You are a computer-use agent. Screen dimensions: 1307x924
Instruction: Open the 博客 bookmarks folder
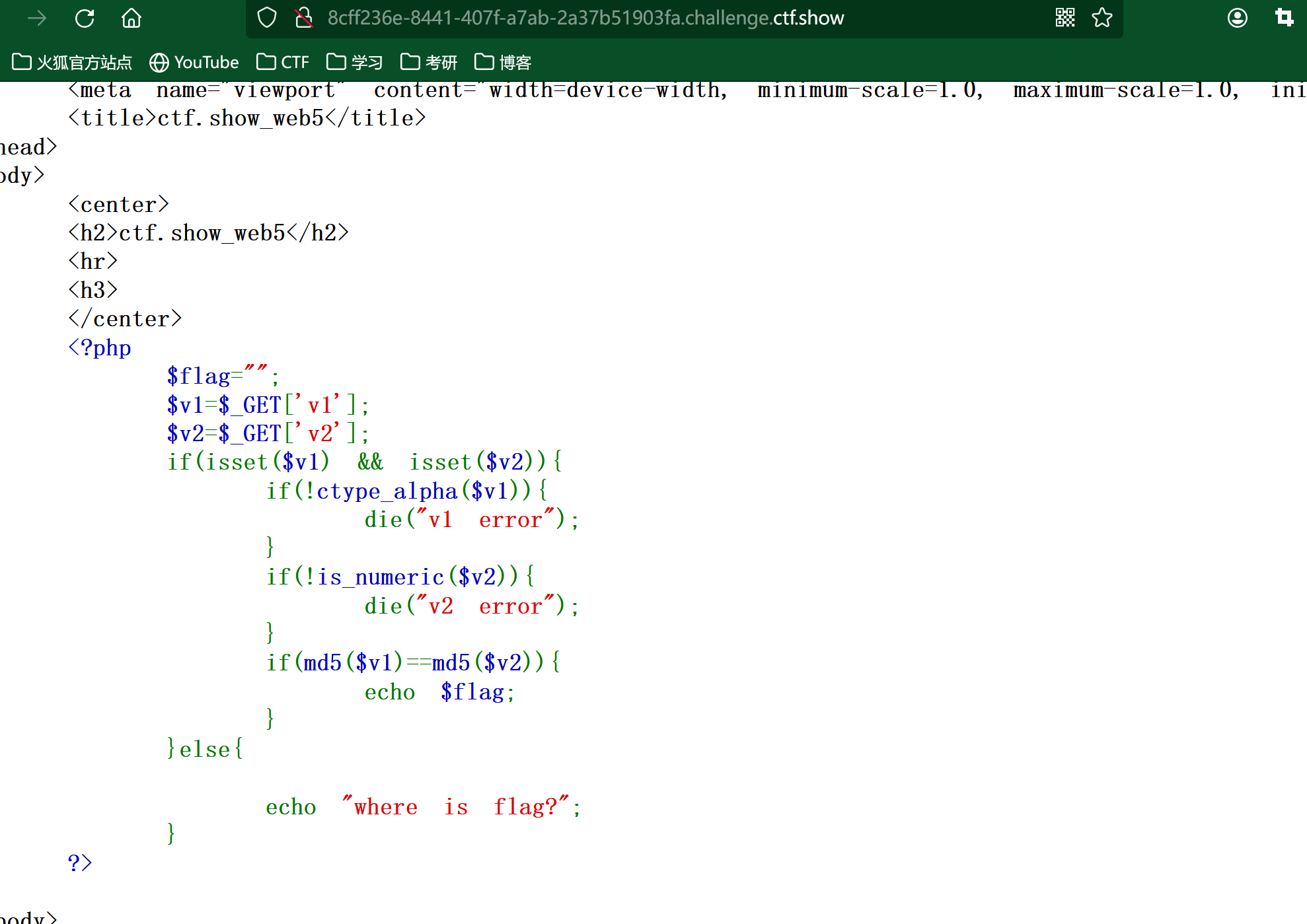click(x=503, y=62)
